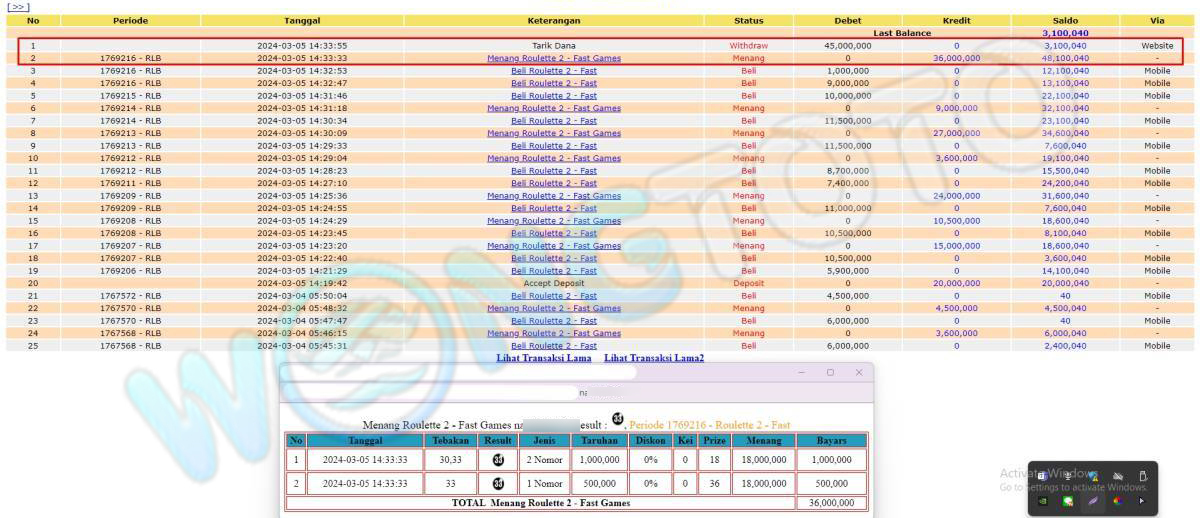Viewport: 1200px width, 518px height.
Task: Open Menang Roulette 2 link in row 6
Action: click(x=553, y=108)
